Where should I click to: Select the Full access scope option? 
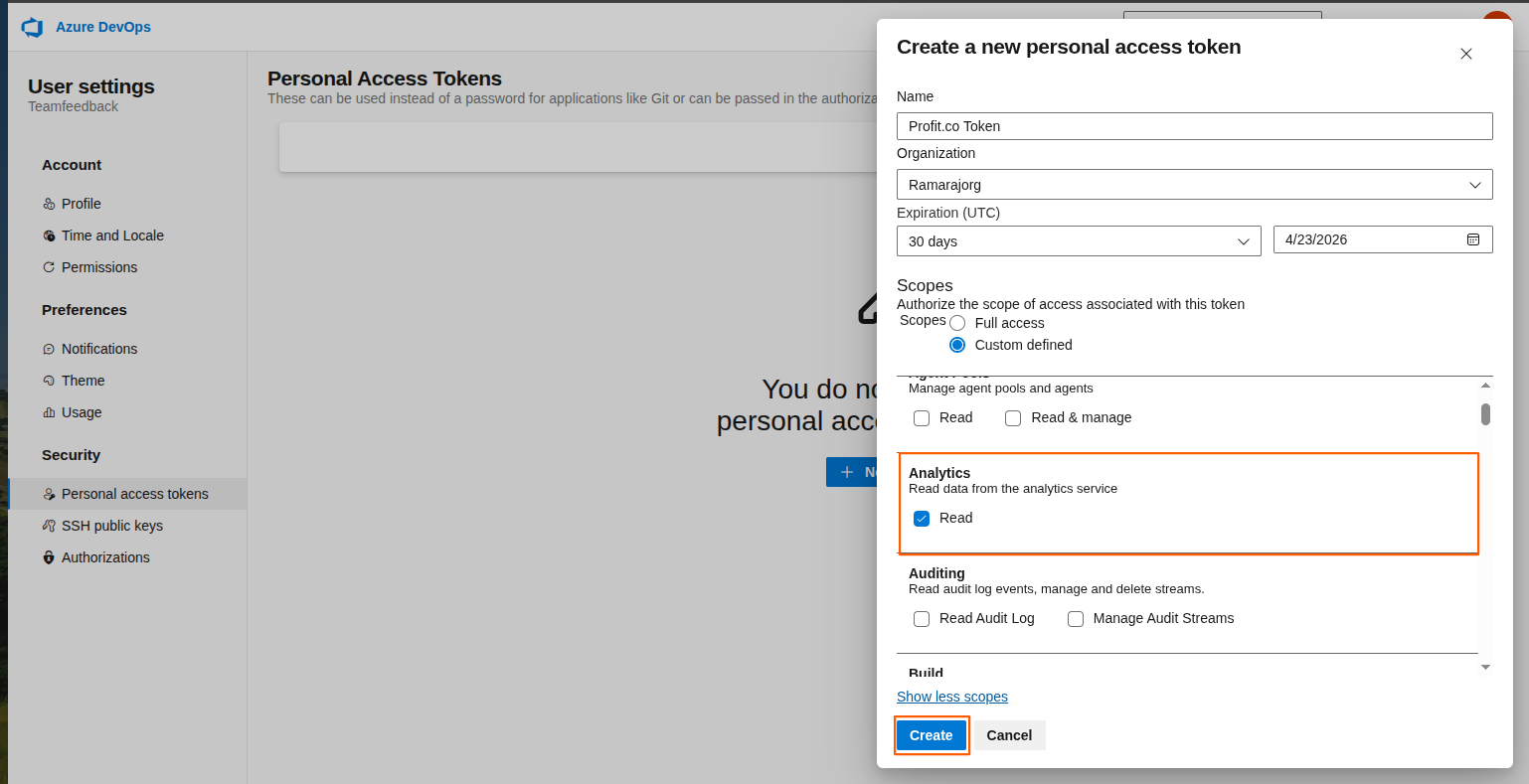coord(957,323)
